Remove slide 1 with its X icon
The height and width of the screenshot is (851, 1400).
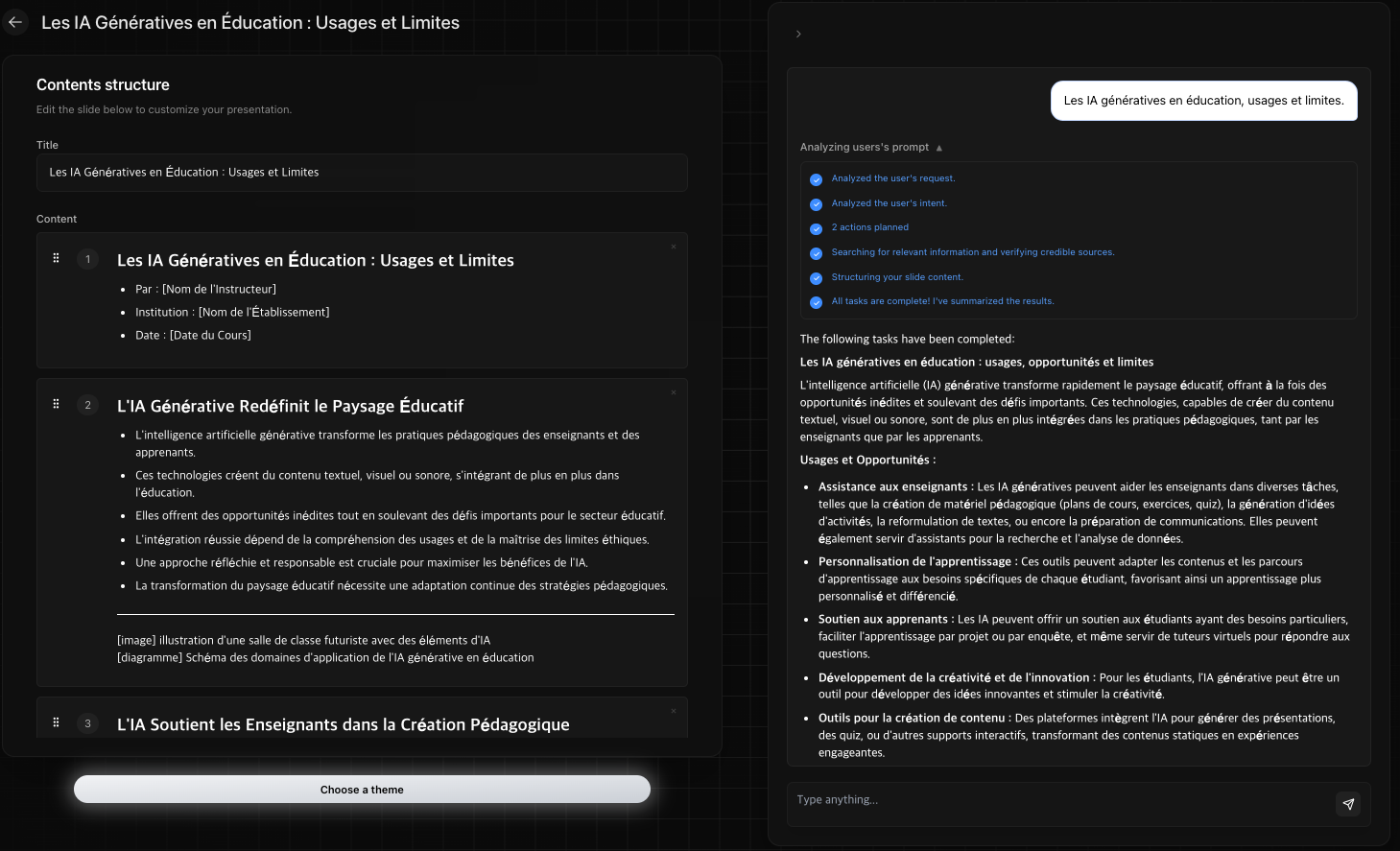pyautogui.click(x=674, y=247)
